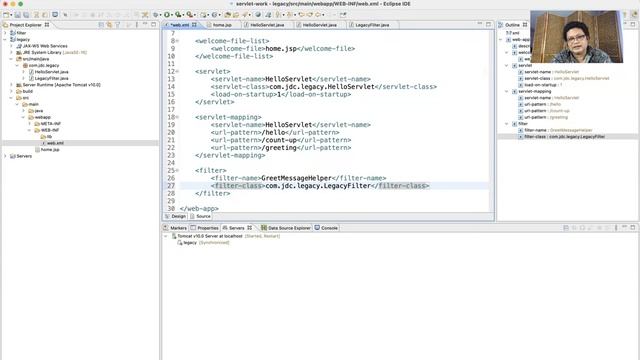Click the Run Last Tool external tools icon
This screenshot has height=360, width=640.
pos(189,15)
